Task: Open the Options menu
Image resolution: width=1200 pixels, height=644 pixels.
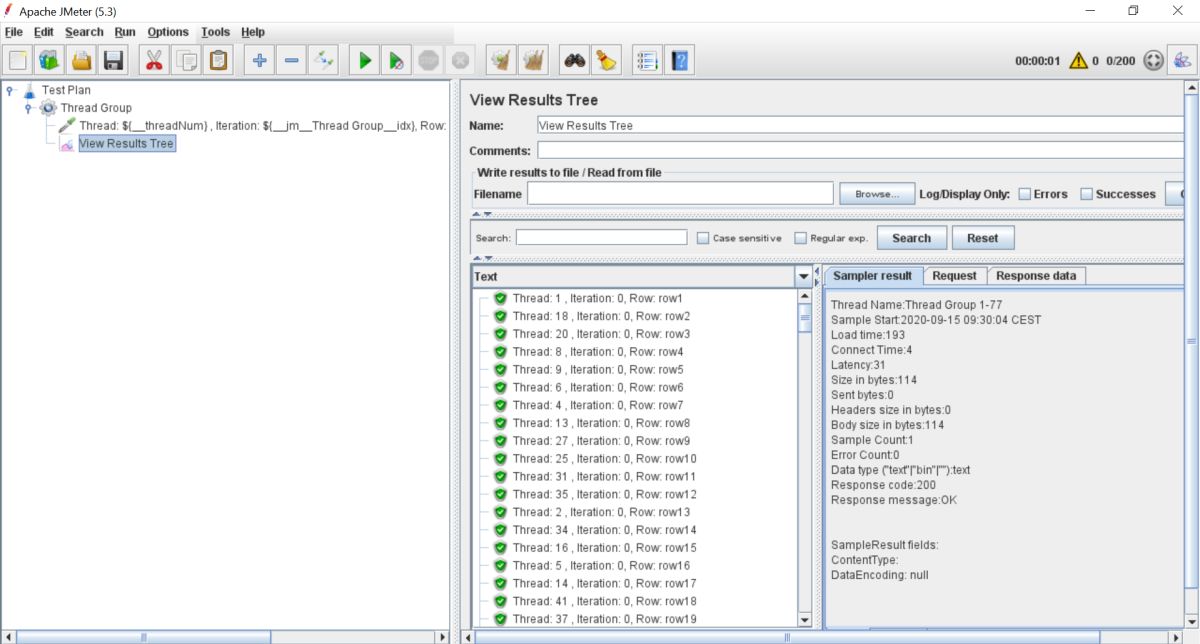Action: 168,32
